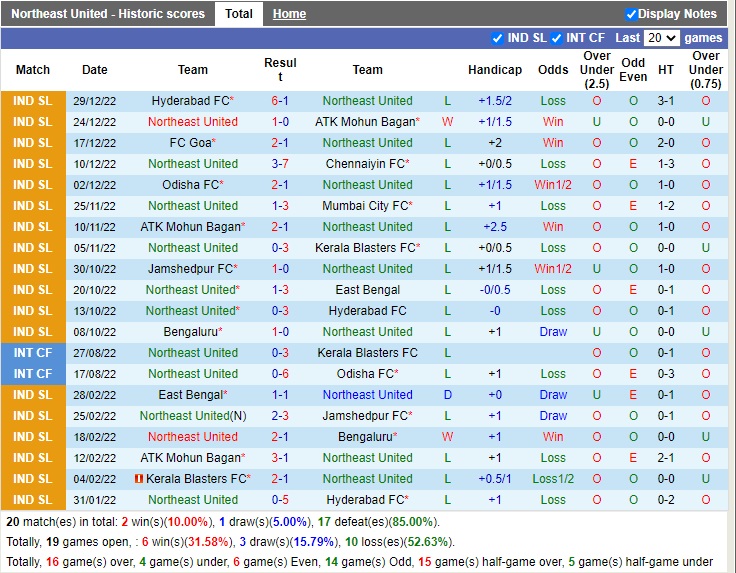Click INT CF badge on 17/08/22 row
This screenshot has height=573, width=736.
[32, 374]
